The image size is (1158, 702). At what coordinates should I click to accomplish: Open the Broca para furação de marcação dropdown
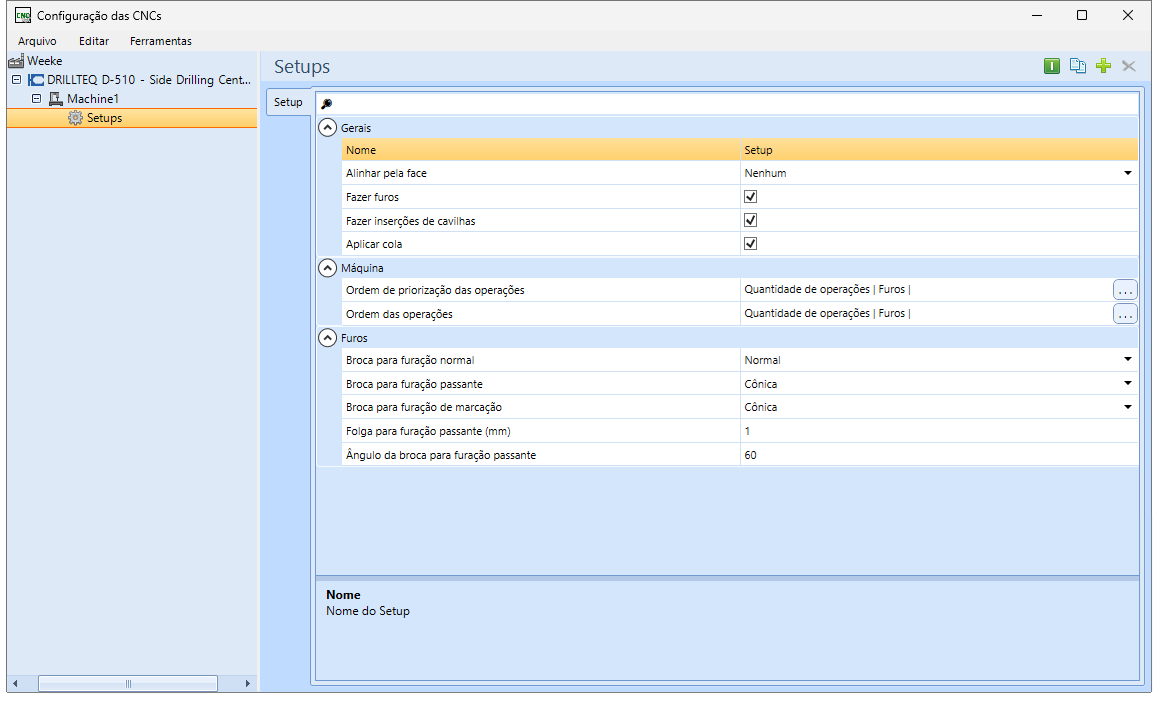(1128, 407)
